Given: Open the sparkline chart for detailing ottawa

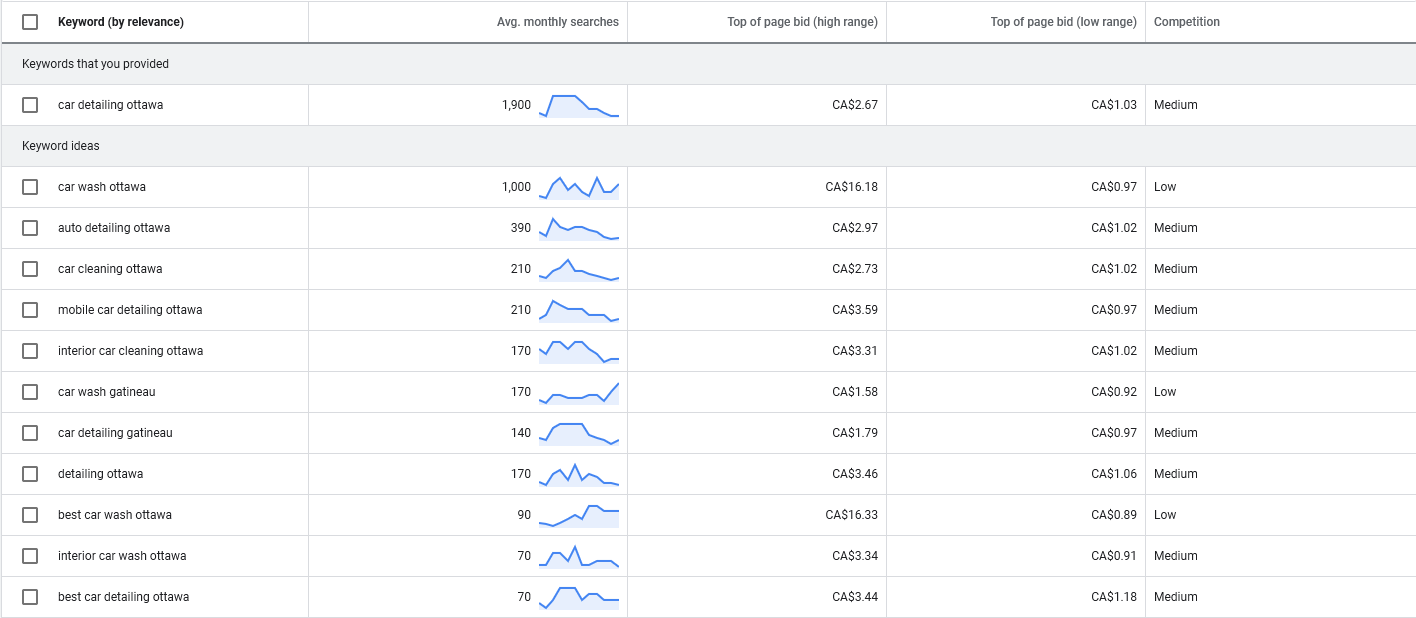Looking at the screenshot, I should [x=579, y=474].
